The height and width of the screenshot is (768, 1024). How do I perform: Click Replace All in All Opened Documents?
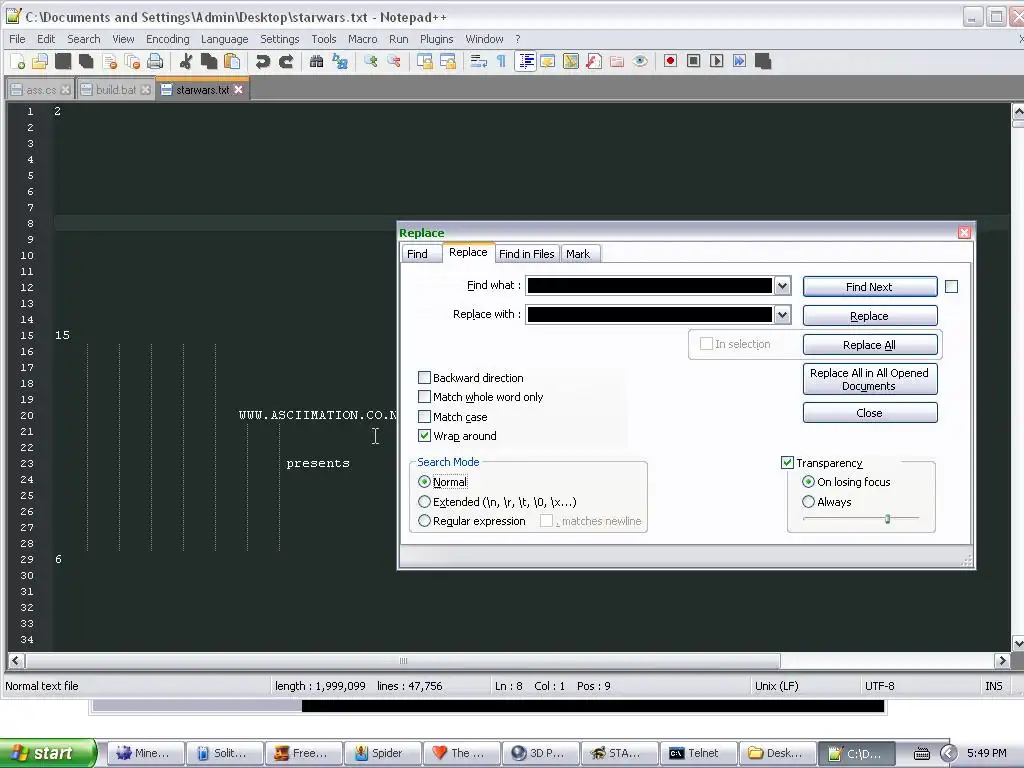coord(870,379)
